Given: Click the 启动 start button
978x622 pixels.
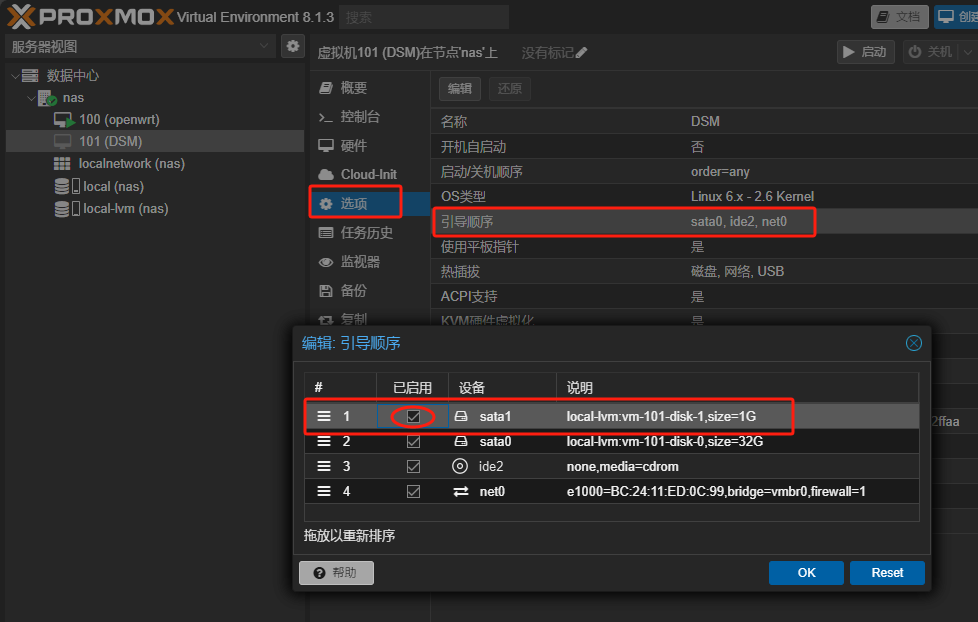Looking at the screenshot, I should pos(865,52).
